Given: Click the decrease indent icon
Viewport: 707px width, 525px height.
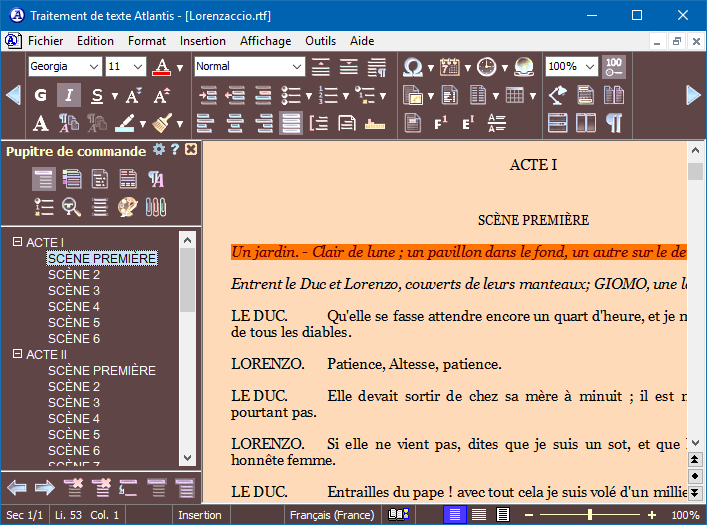Looking at the screenshot, I should [235, 95].
